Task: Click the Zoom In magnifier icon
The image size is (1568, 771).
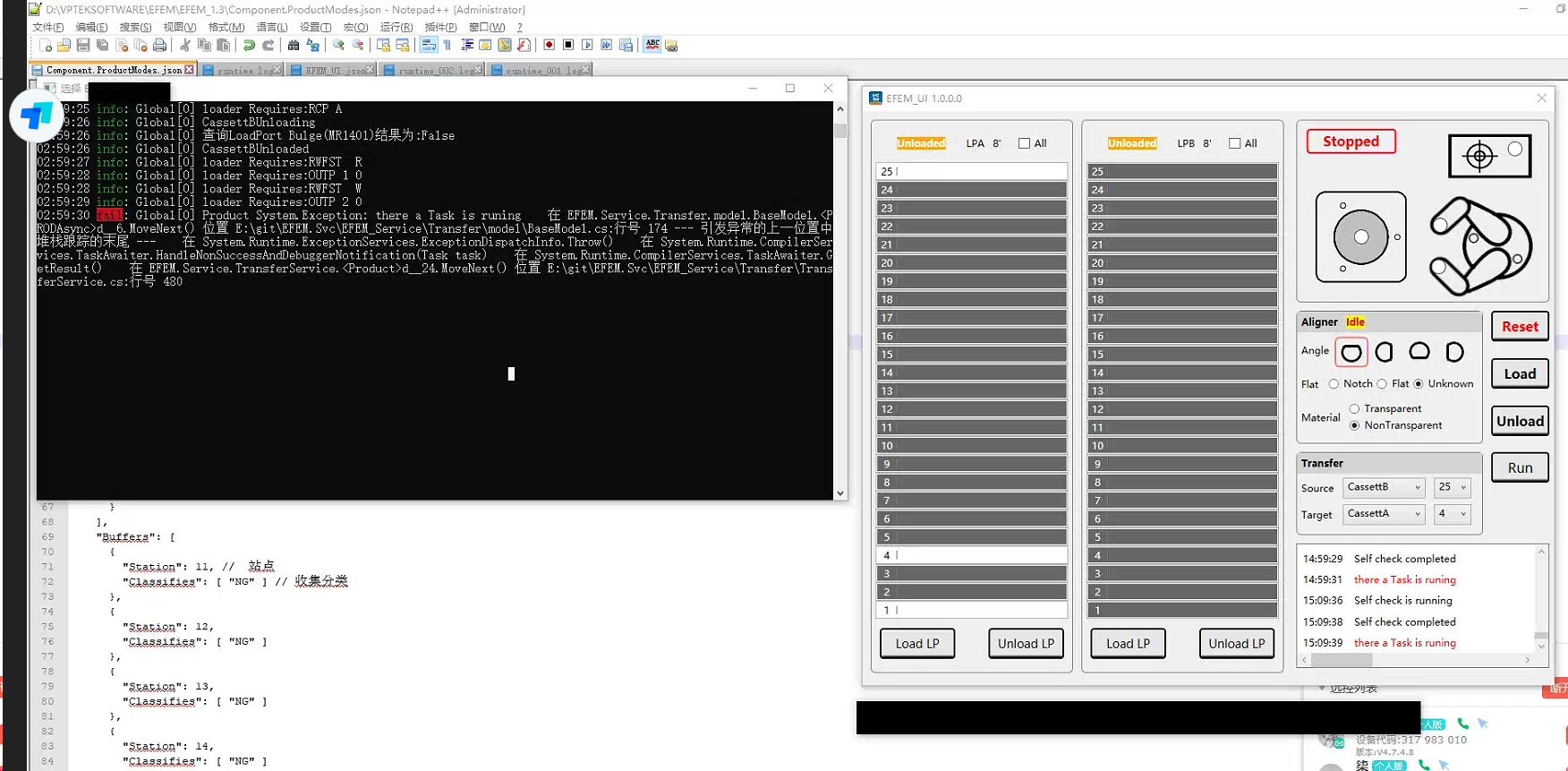Action: pyautogui.click(x=338, y=45)
